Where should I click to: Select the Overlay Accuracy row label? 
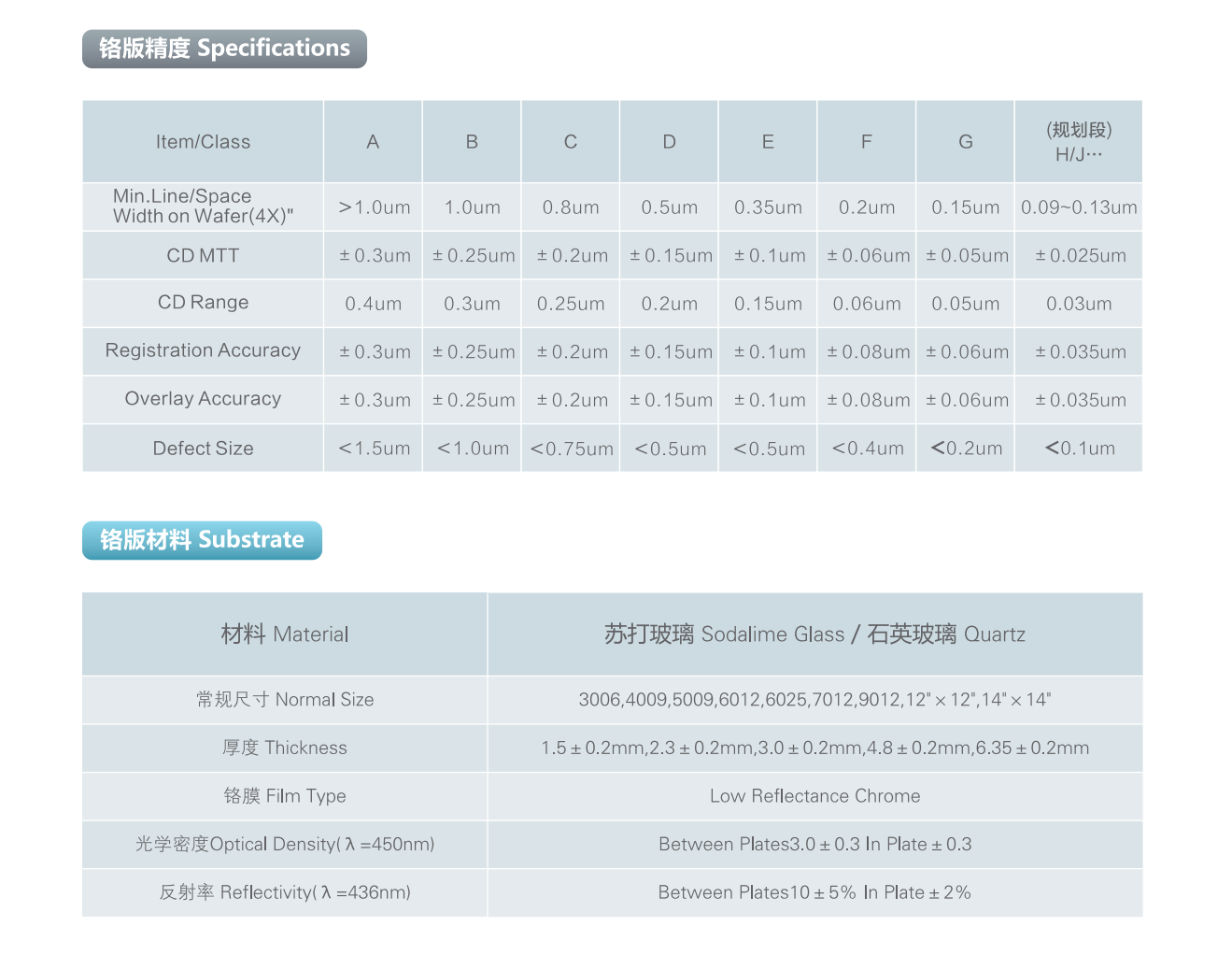(x=203, y=399)
